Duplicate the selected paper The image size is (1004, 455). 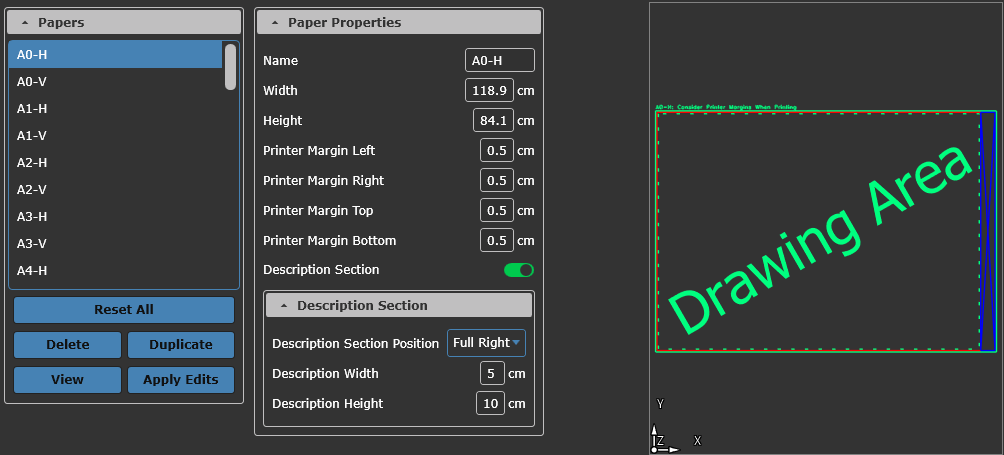(x=181, y=345)
